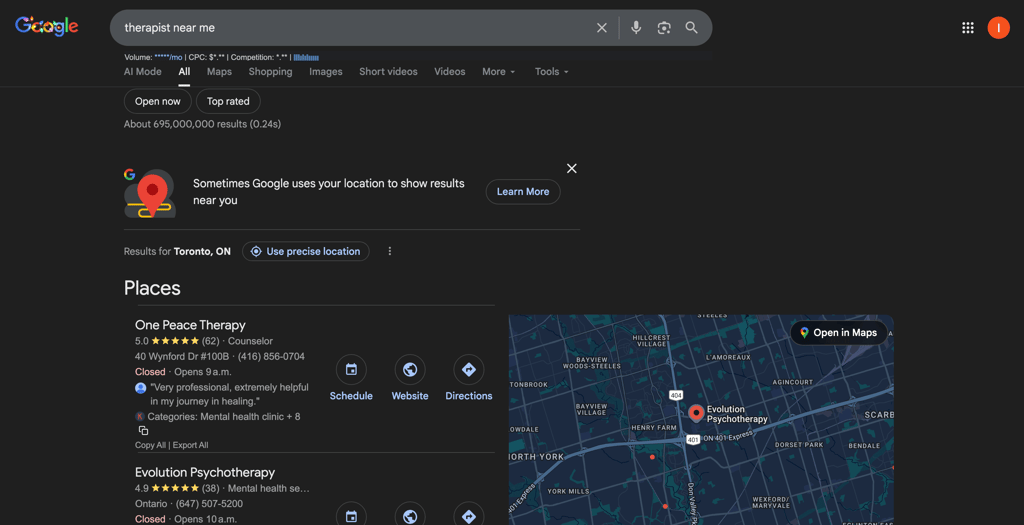The height and width of the screenshot is (525, 1024).
Task: Click the copy icon under Categories line
Action: (143, 430)
